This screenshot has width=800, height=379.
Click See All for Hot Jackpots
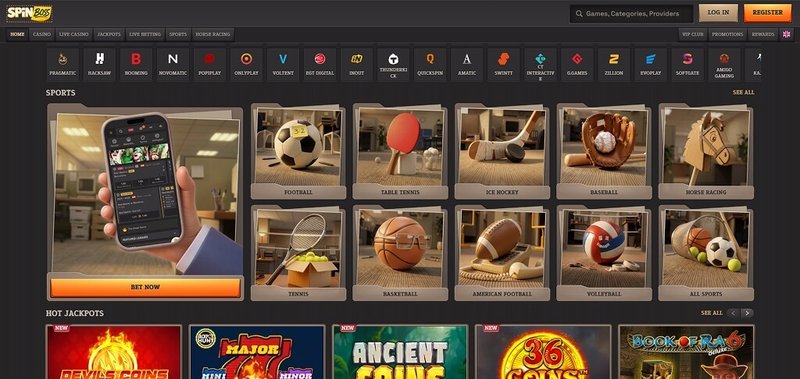(x=712, y=313)
